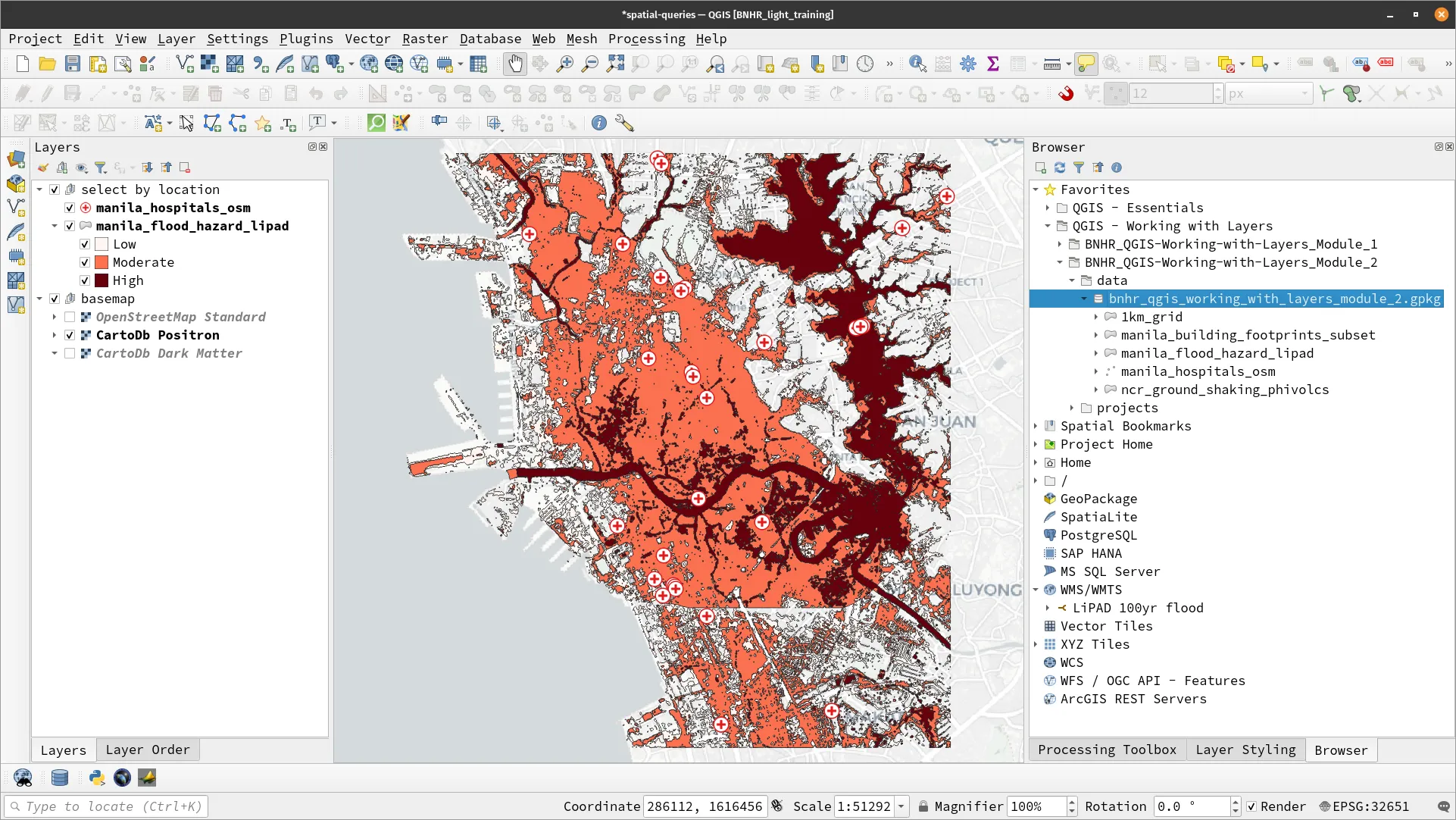Open the Temporal Controller clock icon
Viewport: 1456px width, 820px height.
click(x=865, y=64)
